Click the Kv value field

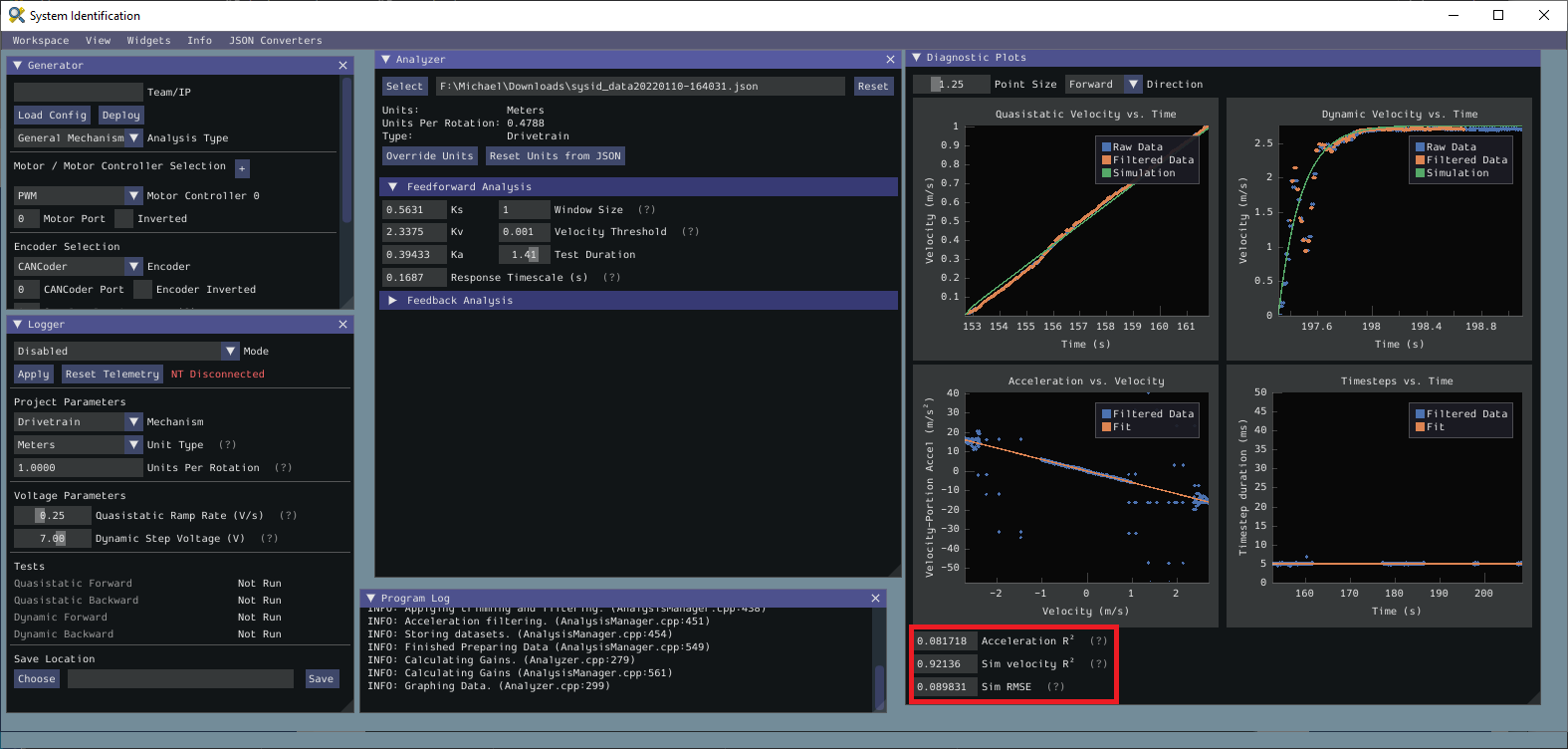414,232
